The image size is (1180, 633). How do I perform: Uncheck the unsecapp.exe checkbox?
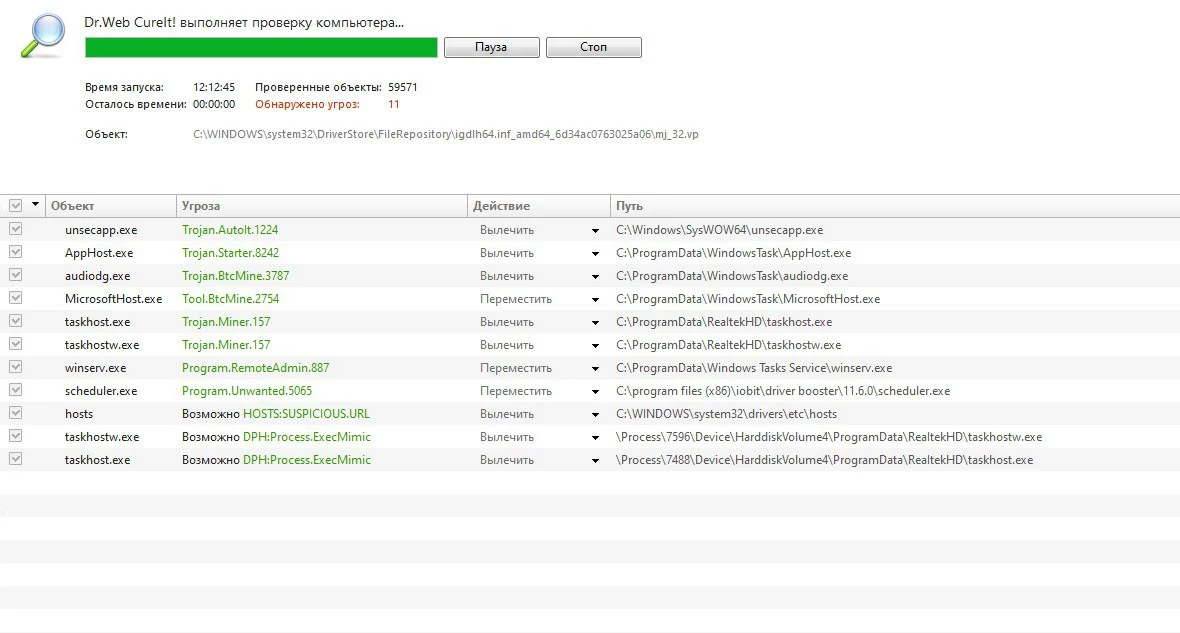[15, 229]
